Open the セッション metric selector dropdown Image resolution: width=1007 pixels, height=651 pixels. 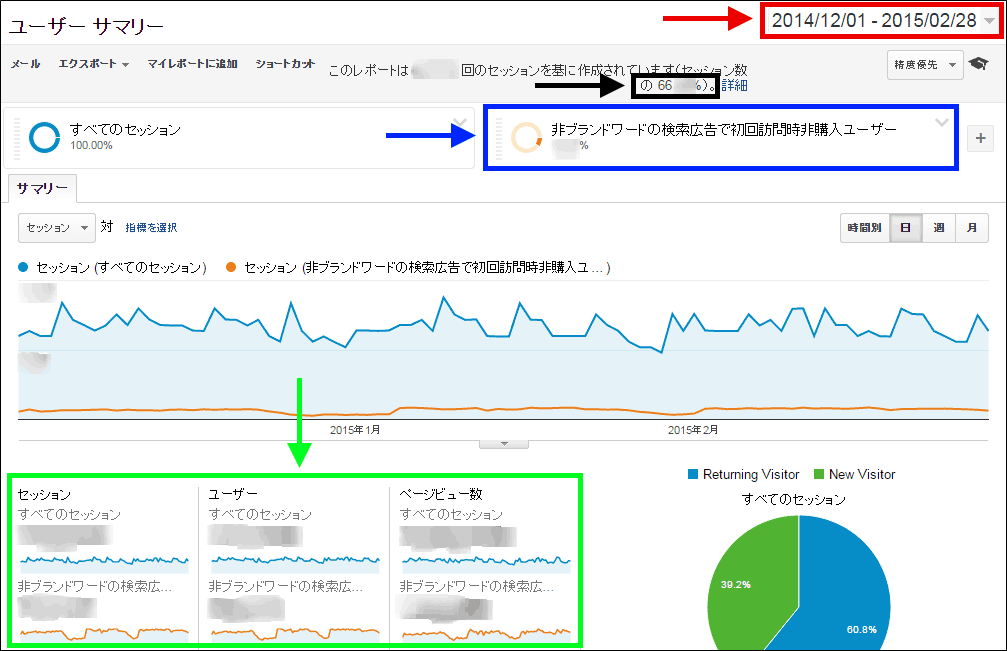point(56,228)
